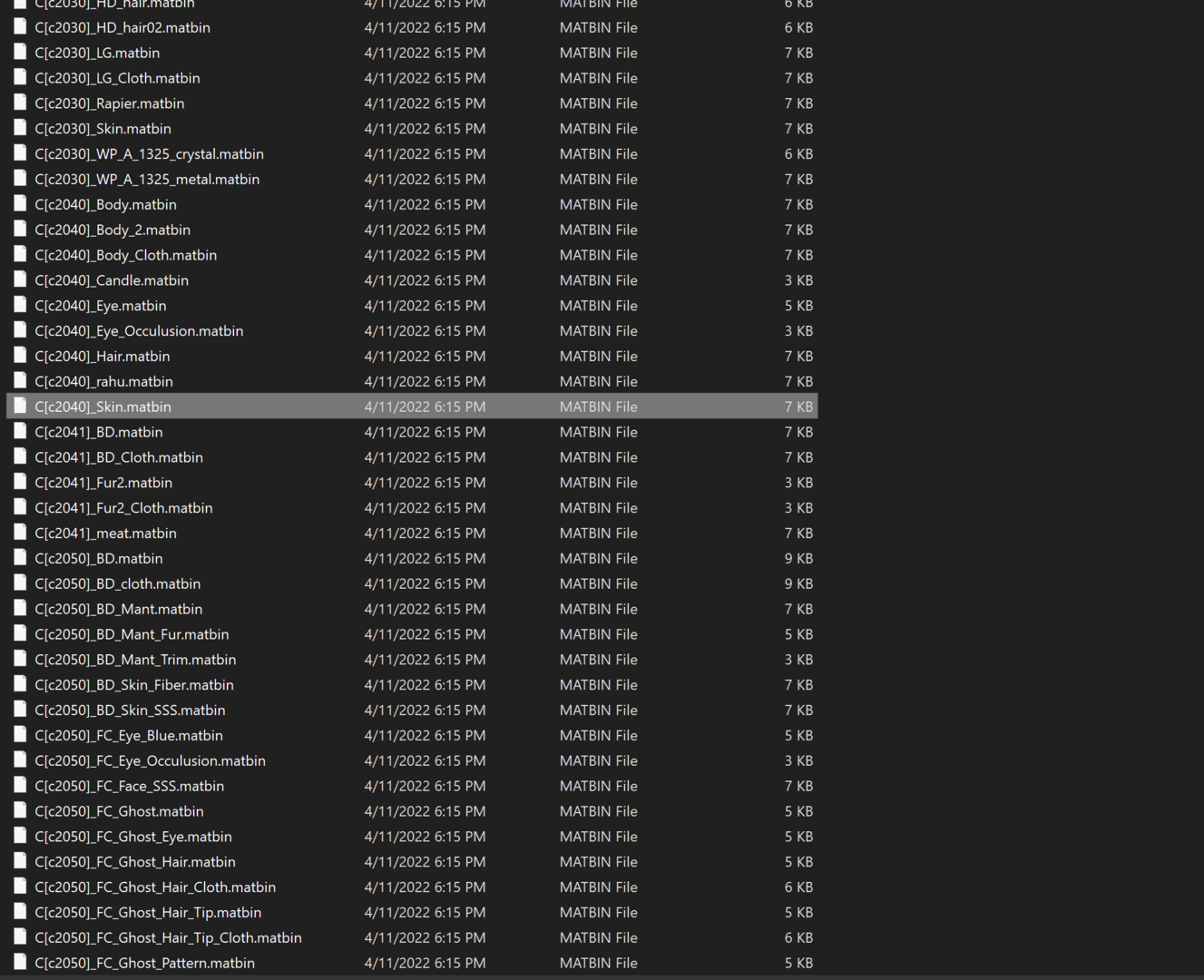Select file name C[c2050]_FC_Ghost_Hair_Tip_Cloth.matbin
The height and width of the screenshot is (980, 1204).
point(168,938)
